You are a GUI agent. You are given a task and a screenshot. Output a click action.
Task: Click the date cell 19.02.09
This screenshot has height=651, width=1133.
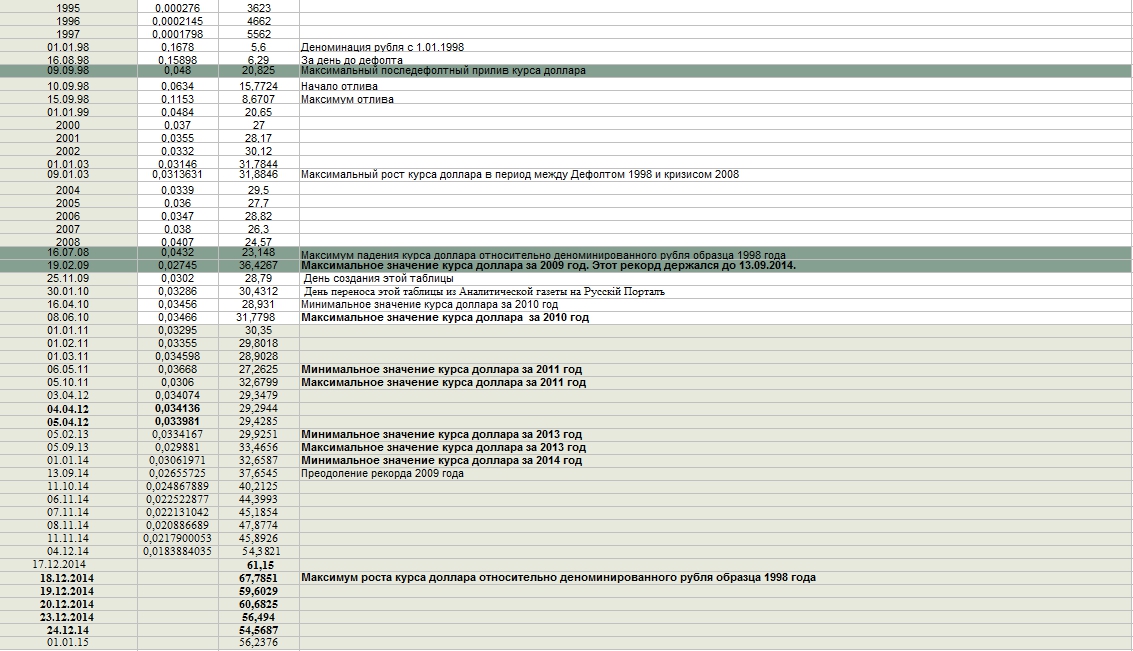coord(68,266)
